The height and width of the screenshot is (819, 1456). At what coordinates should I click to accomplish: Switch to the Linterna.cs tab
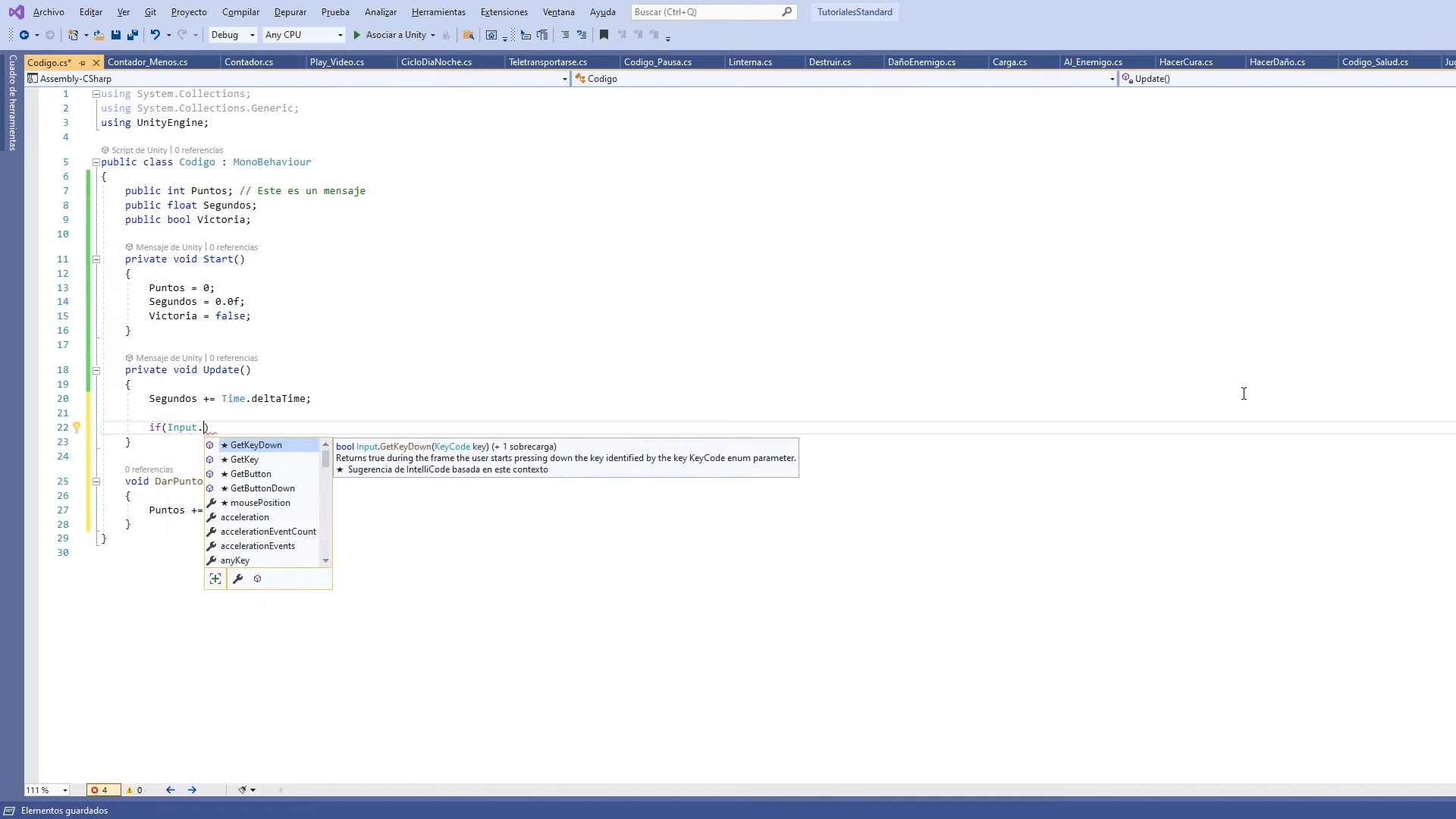pos(750,62)
